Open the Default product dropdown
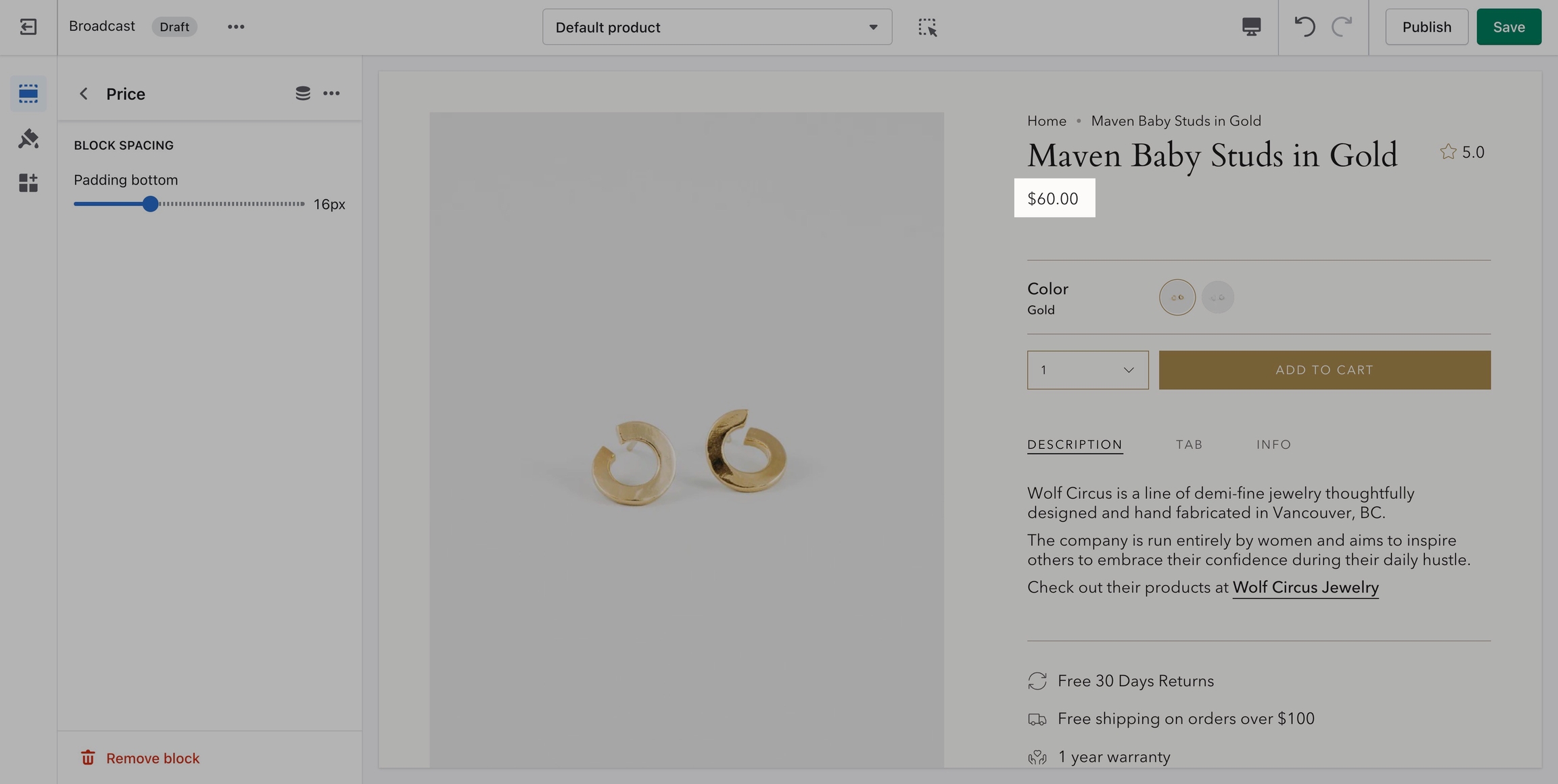This screenshot has height=784, width=1558. (x=717, y=27)
